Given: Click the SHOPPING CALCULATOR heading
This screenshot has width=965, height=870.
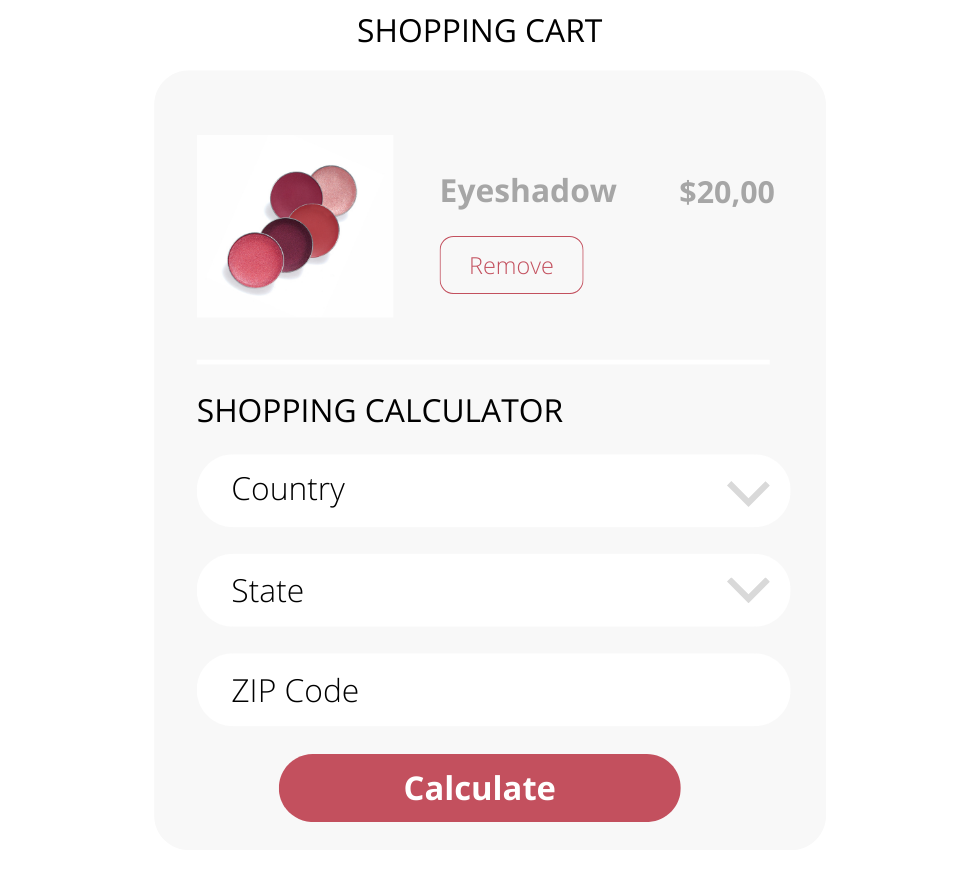Looking at the screenshot, I should coord(380,411).
